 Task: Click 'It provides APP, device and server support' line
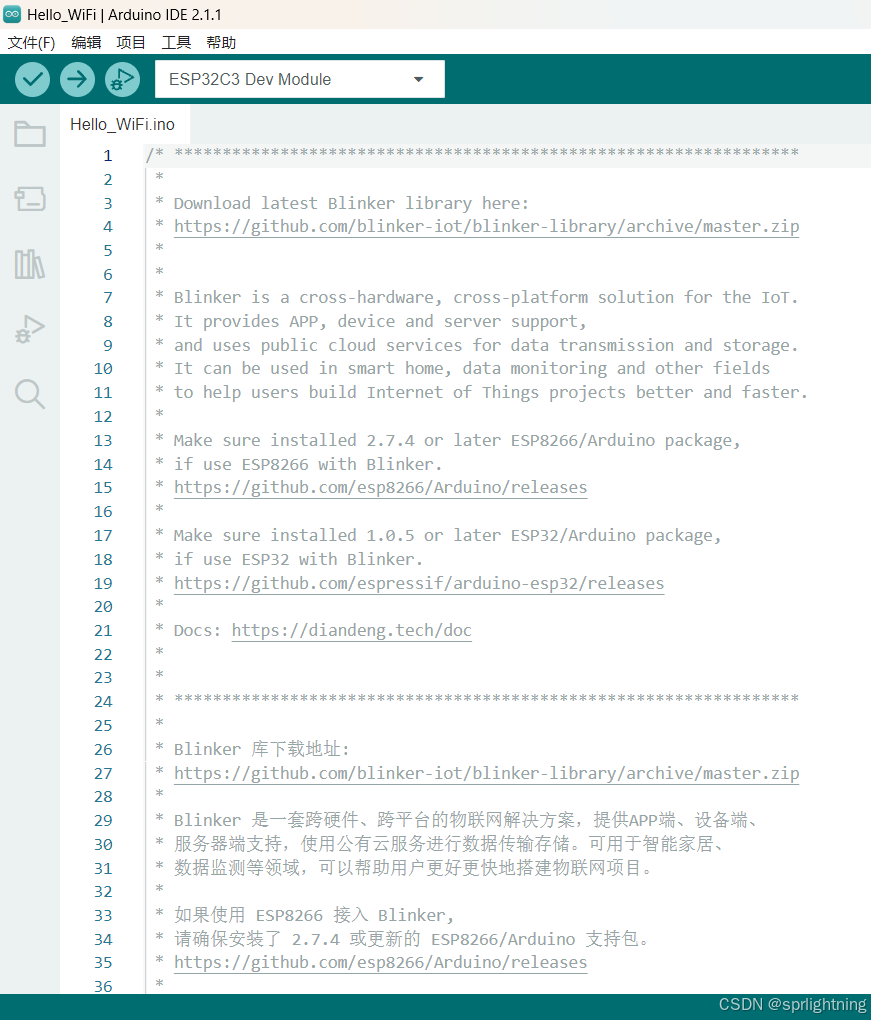click(380, 321)
